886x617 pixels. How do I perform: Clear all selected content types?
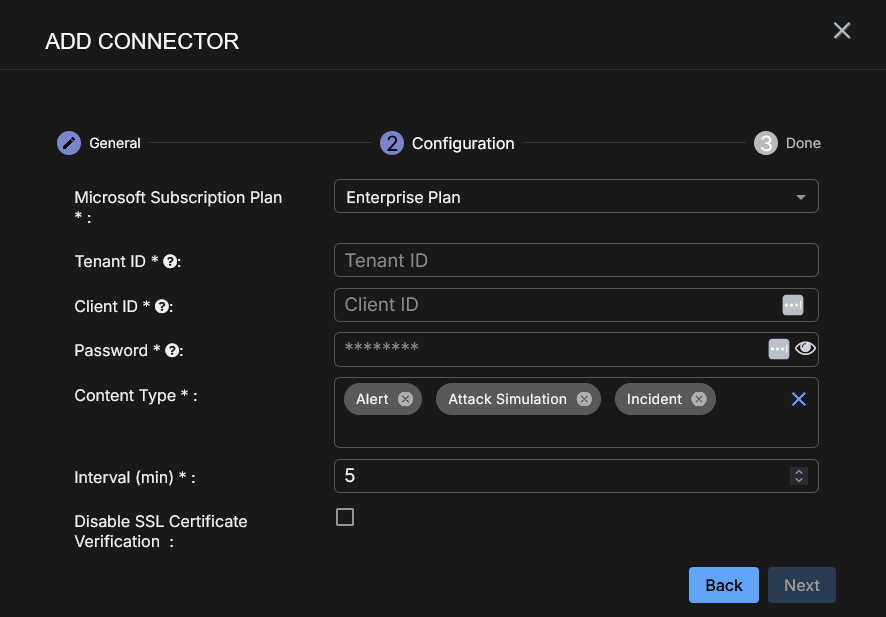tap(798, 399)
